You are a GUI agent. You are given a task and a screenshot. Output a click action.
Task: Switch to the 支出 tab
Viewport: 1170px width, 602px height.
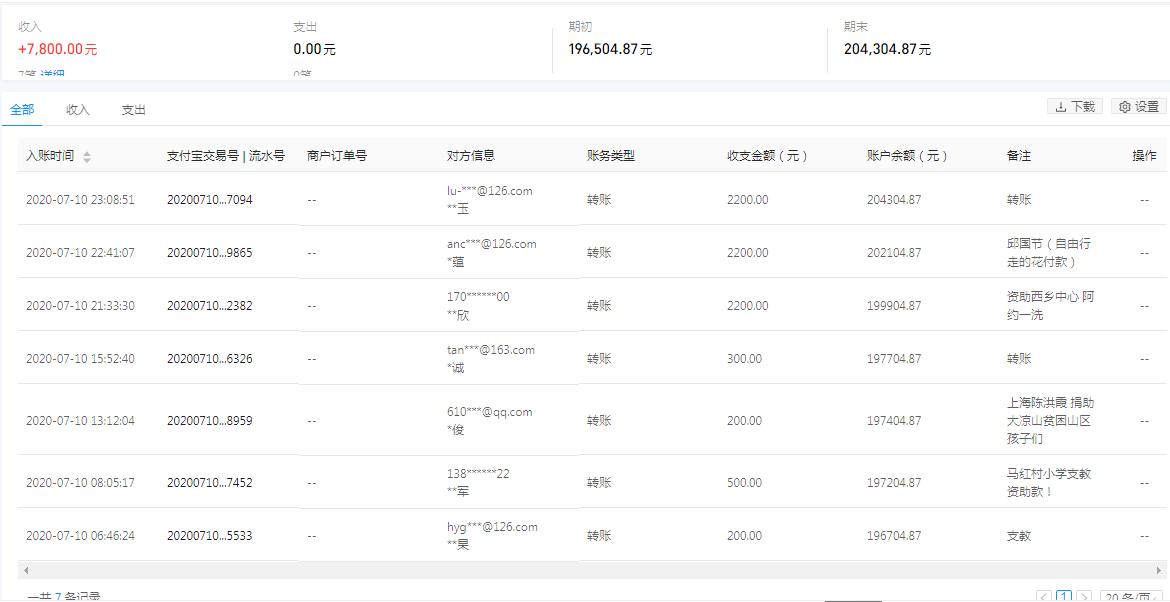coord(133,110)
